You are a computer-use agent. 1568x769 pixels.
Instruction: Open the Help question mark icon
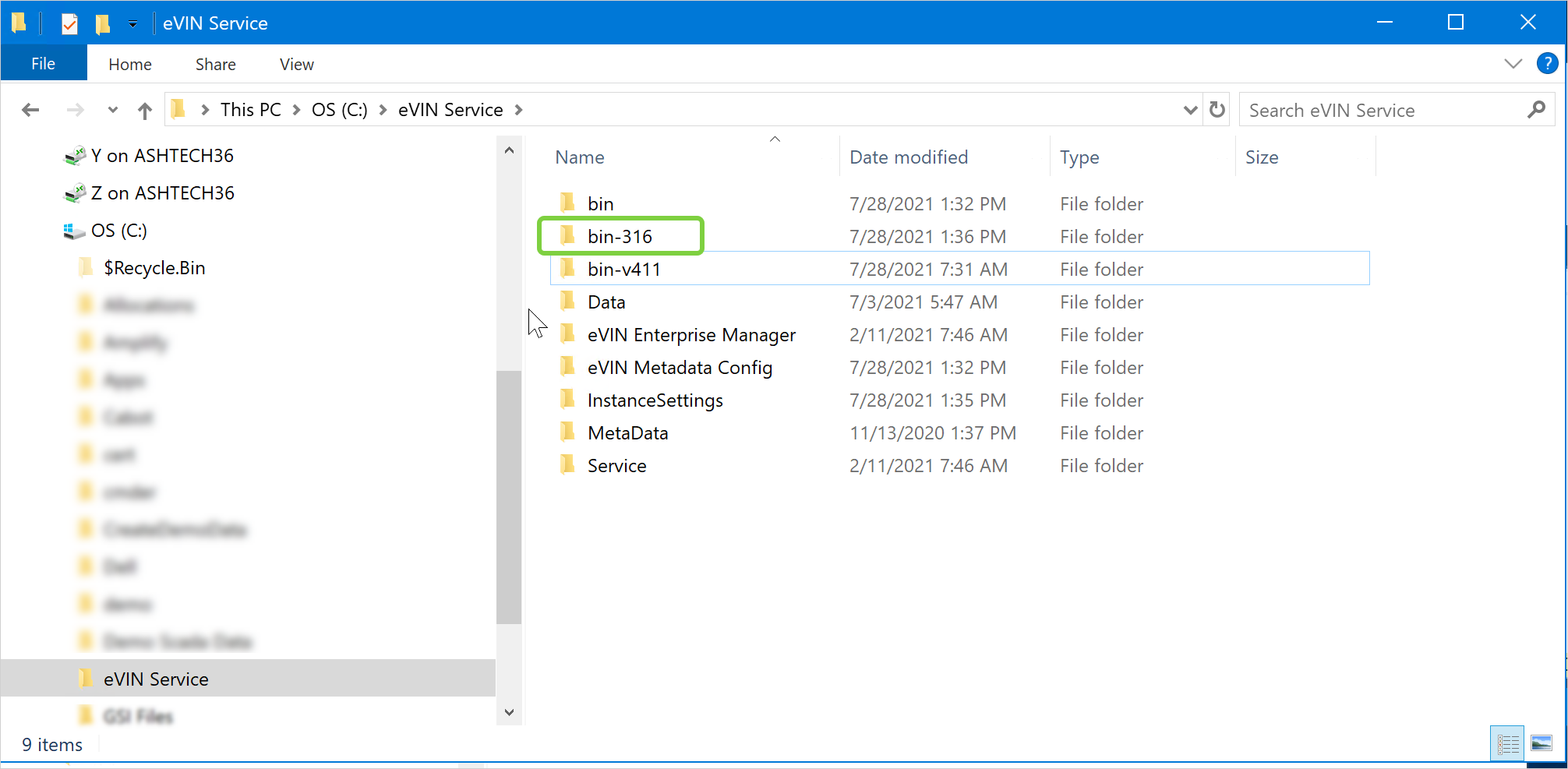pyautogui.click(x=1546, y=64)
